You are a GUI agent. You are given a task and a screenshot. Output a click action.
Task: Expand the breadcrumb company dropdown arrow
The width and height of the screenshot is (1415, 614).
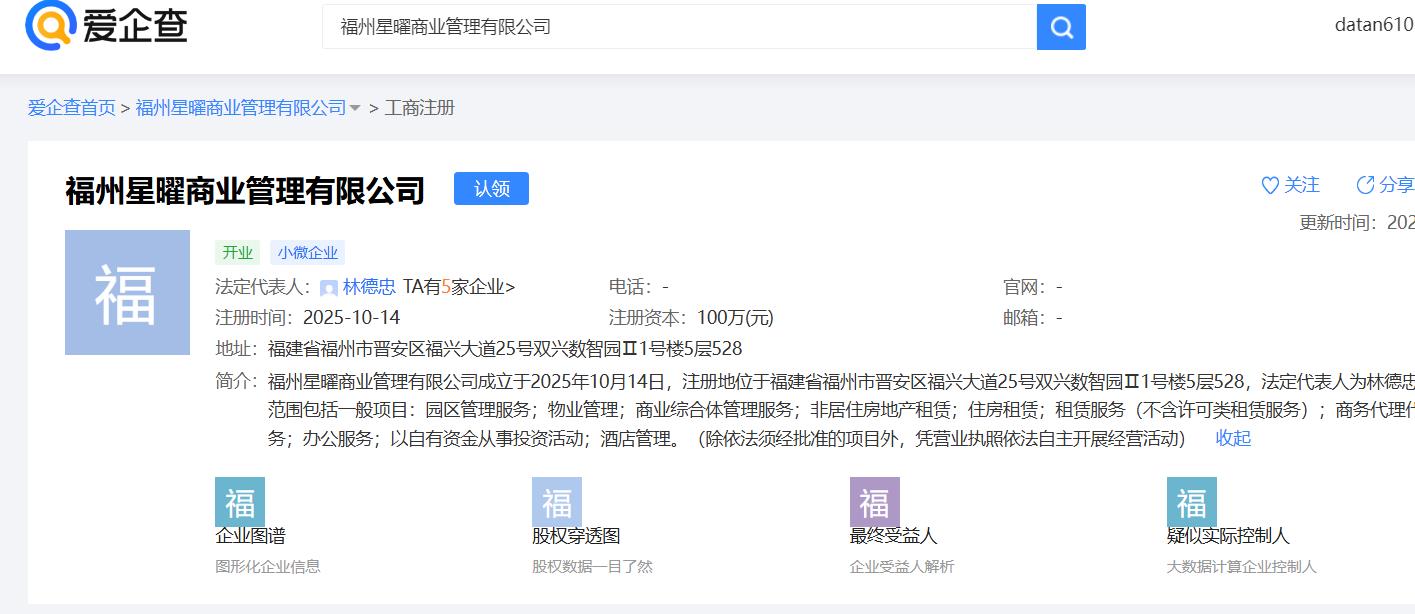coord(355,108)
